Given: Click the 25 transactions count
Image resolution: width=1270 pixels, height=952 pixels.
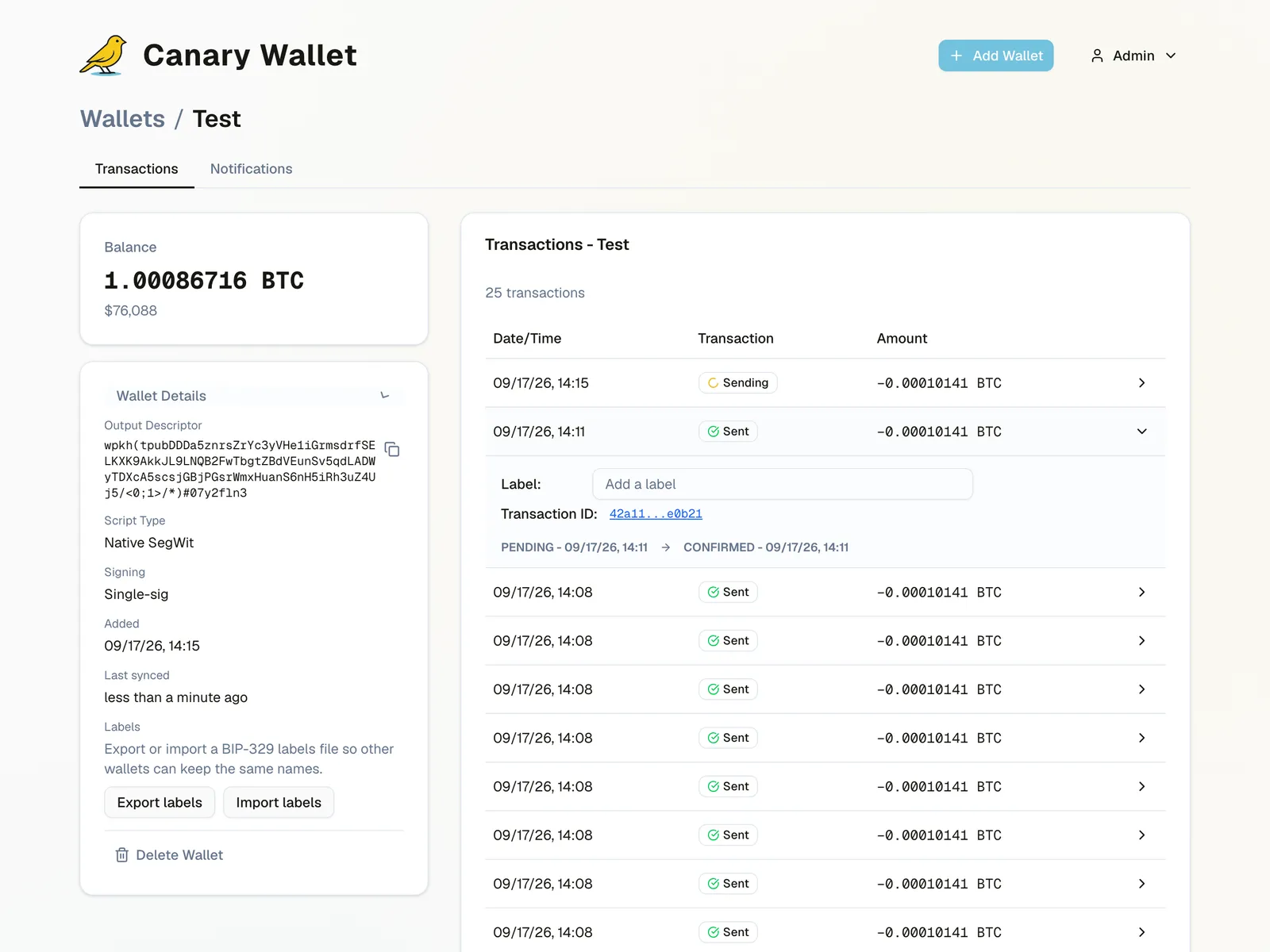Looking at the screenshot, I should (535, 293).
